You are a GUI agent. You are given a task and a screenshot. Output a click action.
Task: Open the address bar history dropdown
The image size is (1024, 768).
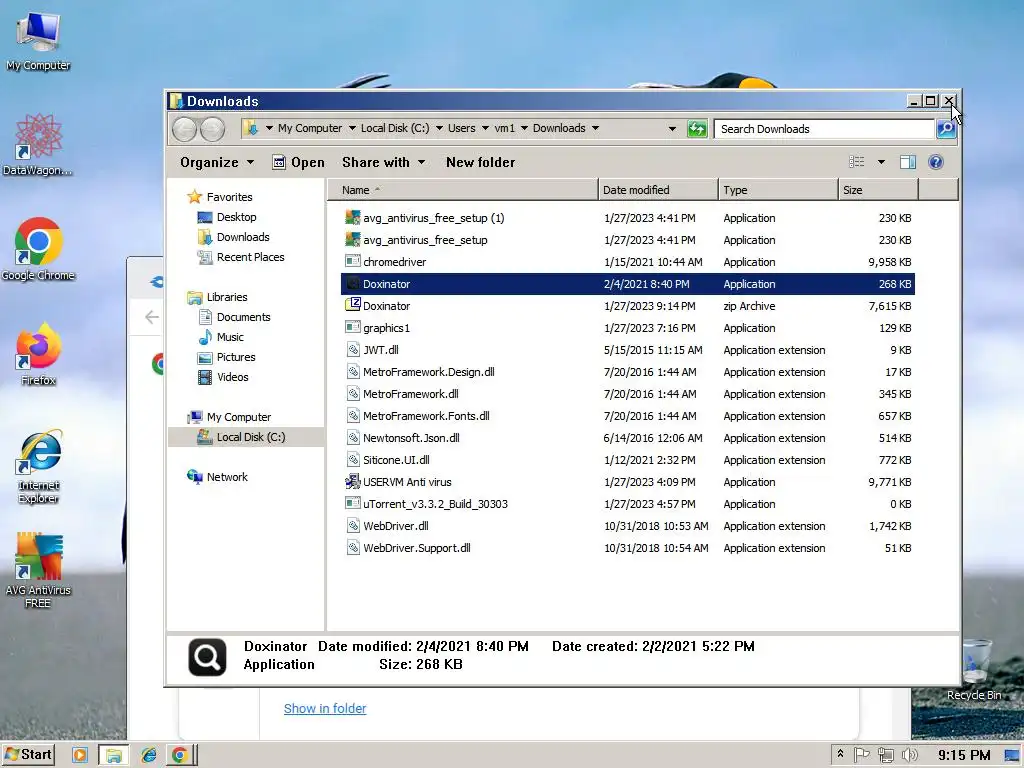click(672, 129)
